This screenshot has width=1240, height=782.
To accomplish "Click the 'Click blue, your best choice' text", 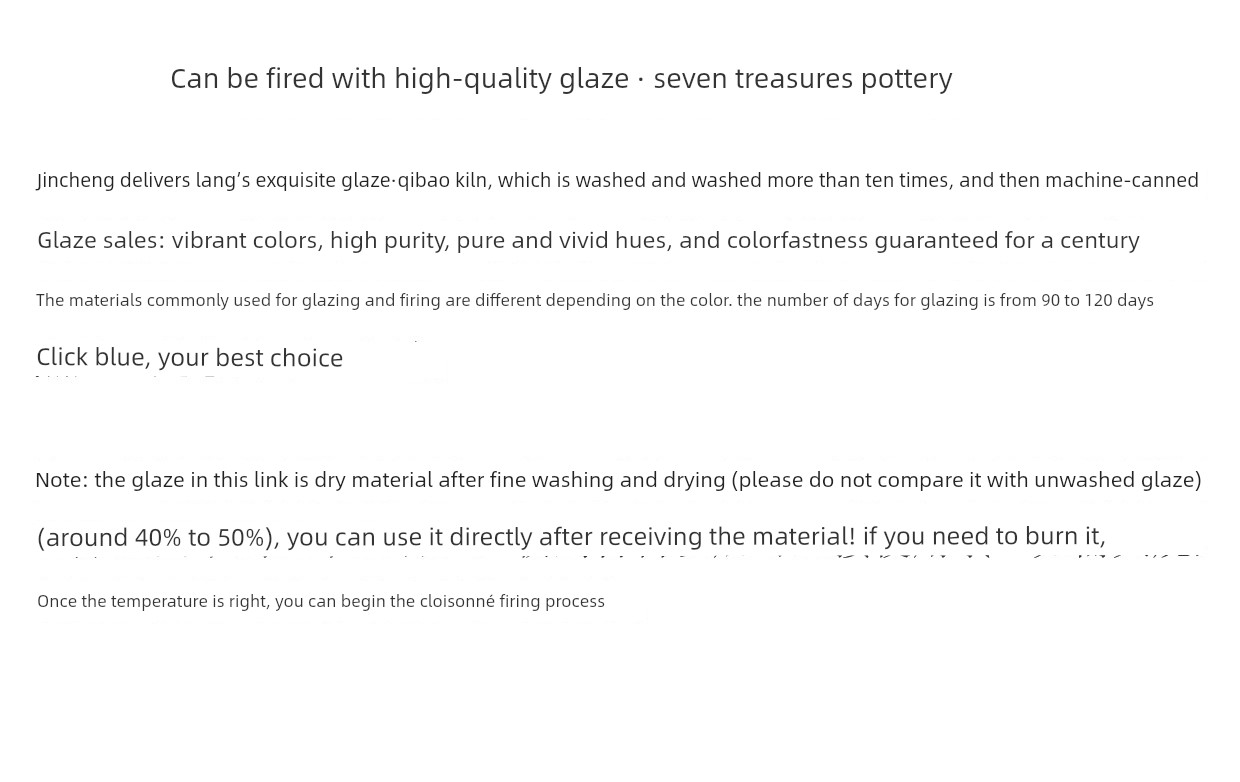I will pos(190,357).
